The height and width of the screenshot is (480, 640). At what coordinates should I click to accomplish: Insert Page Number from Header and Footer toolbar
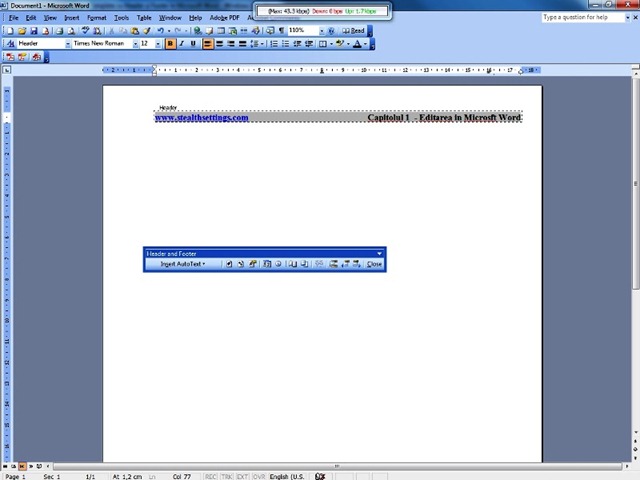(x=229, y=264)
